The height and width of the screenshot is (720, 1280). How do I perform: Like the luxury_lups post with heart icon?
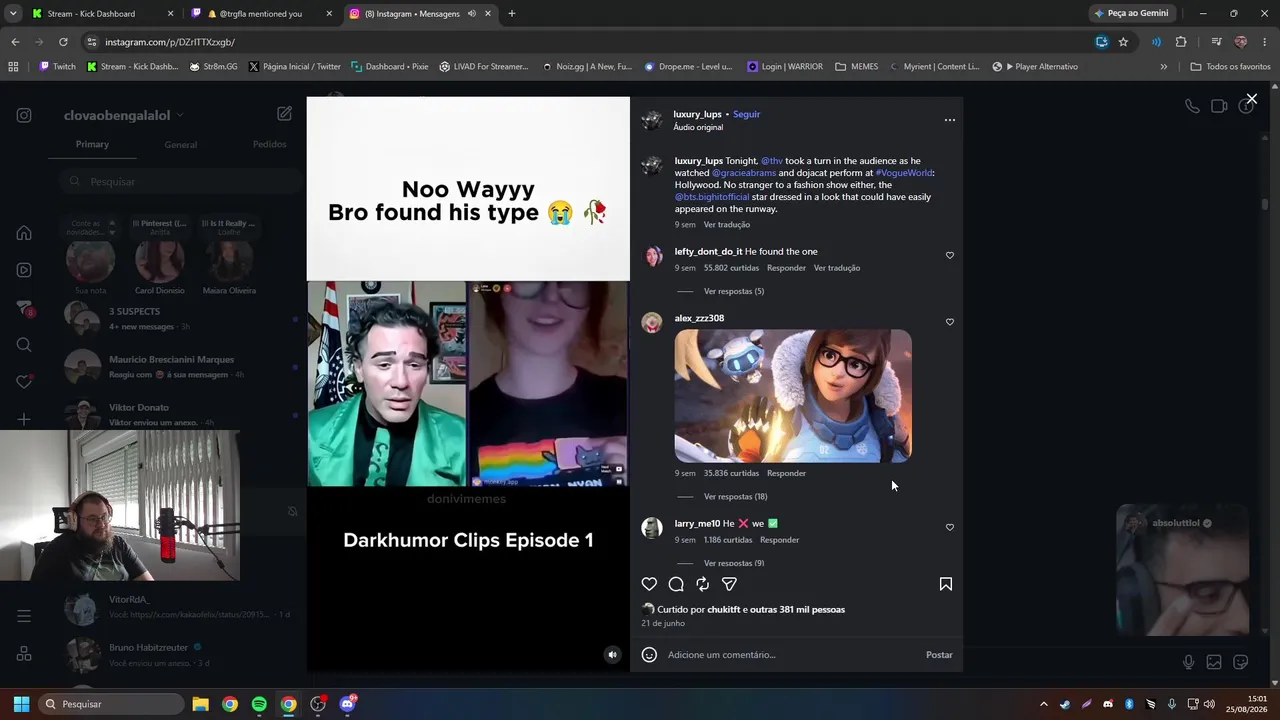[x=649, y=584]
